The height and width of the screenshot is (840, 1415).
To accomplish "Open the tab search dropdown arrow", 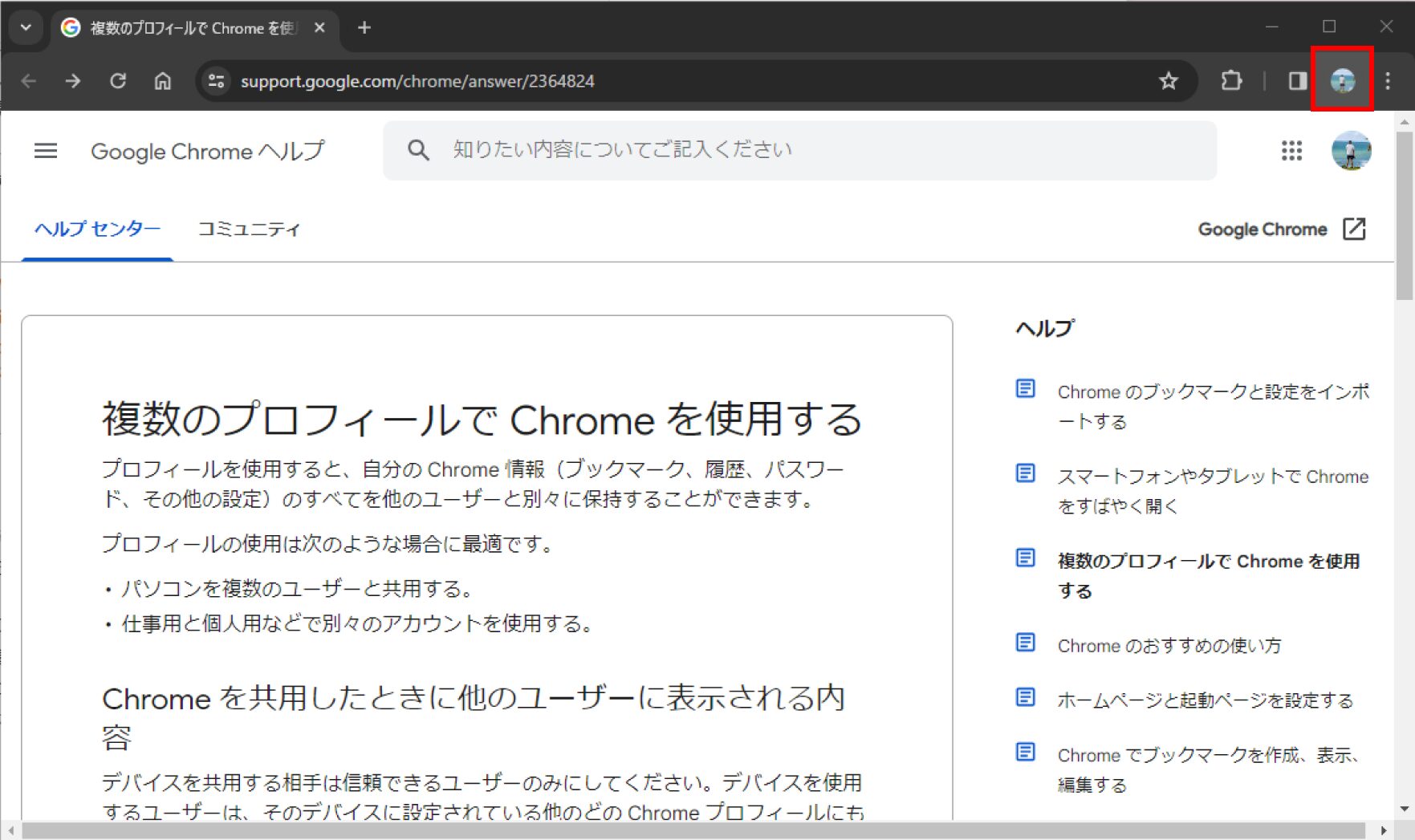I will pyautogui.click(x=26, y=27).
